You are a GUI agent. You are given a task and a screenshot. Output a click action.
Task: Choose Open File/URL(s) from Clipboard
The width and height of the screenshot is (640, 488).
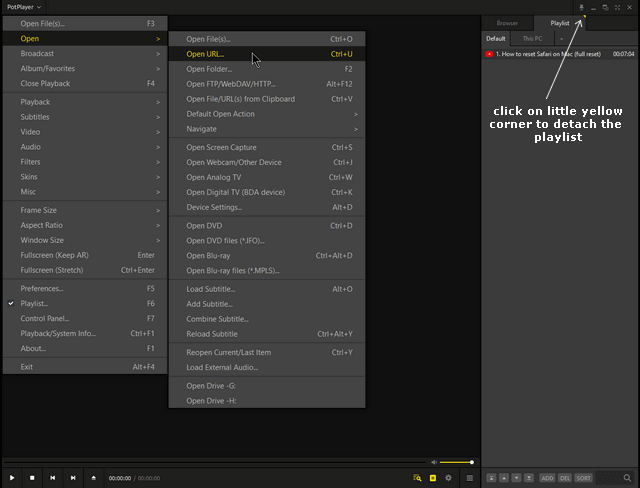pyautogui.click(x=267, y=99)
